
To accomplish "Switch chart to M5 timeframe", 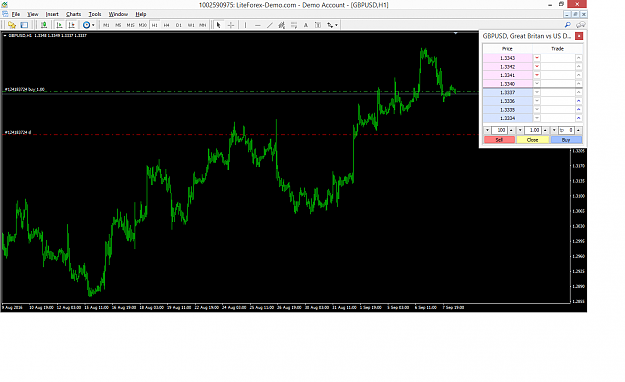I will (118, 25).
